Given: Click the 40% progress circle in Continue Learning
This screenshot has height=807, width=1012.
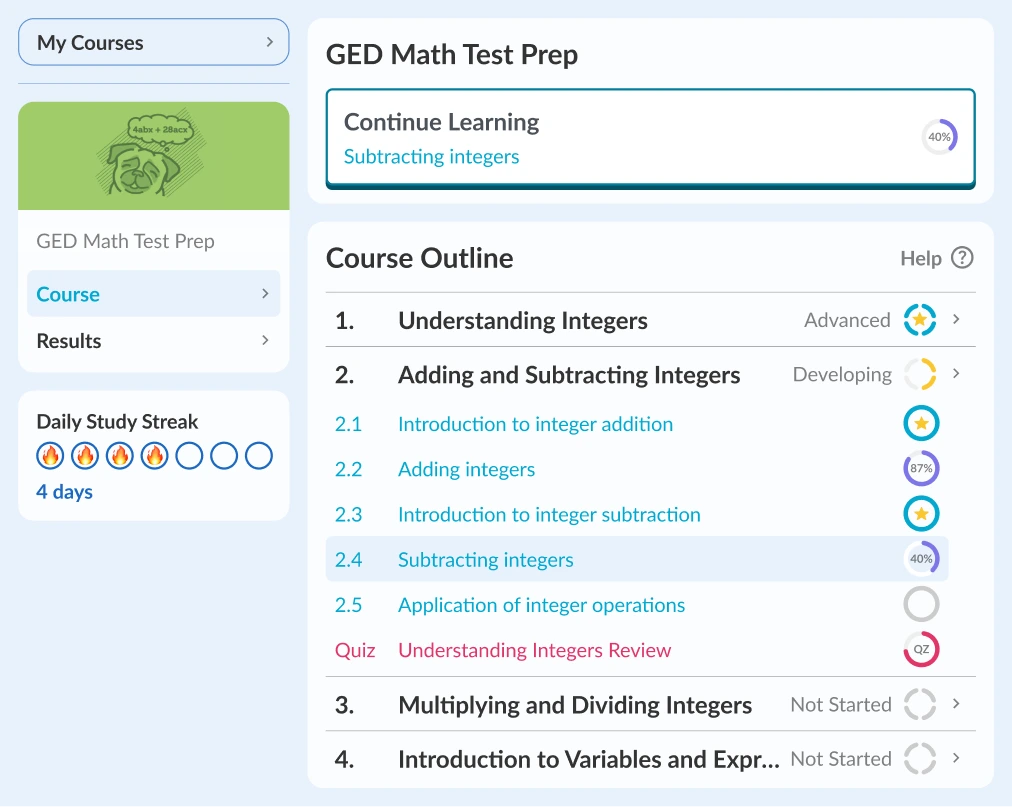Looking at the screenshot, I should [x=939, y=137].
